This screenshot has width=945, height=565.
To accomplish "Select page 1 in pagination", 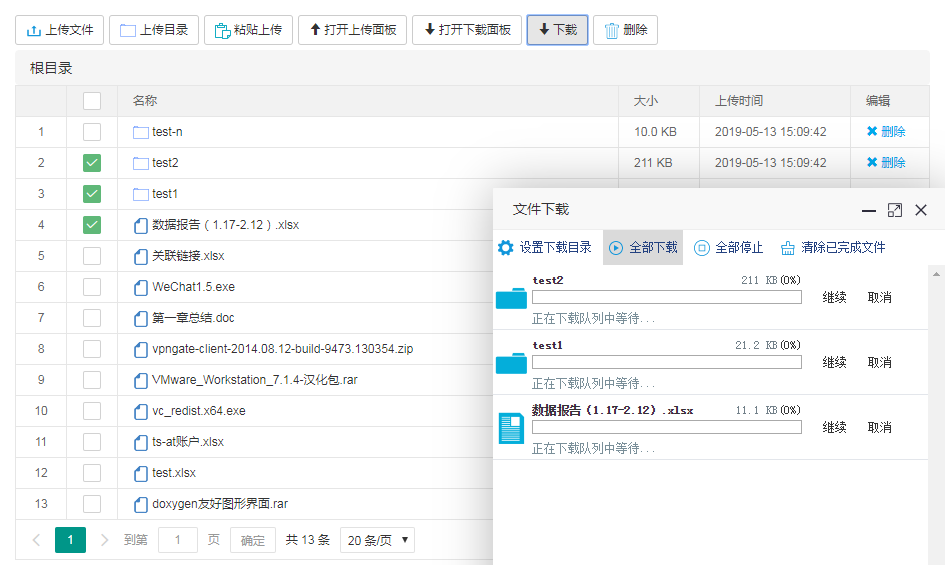I will (x=71, y=540).
